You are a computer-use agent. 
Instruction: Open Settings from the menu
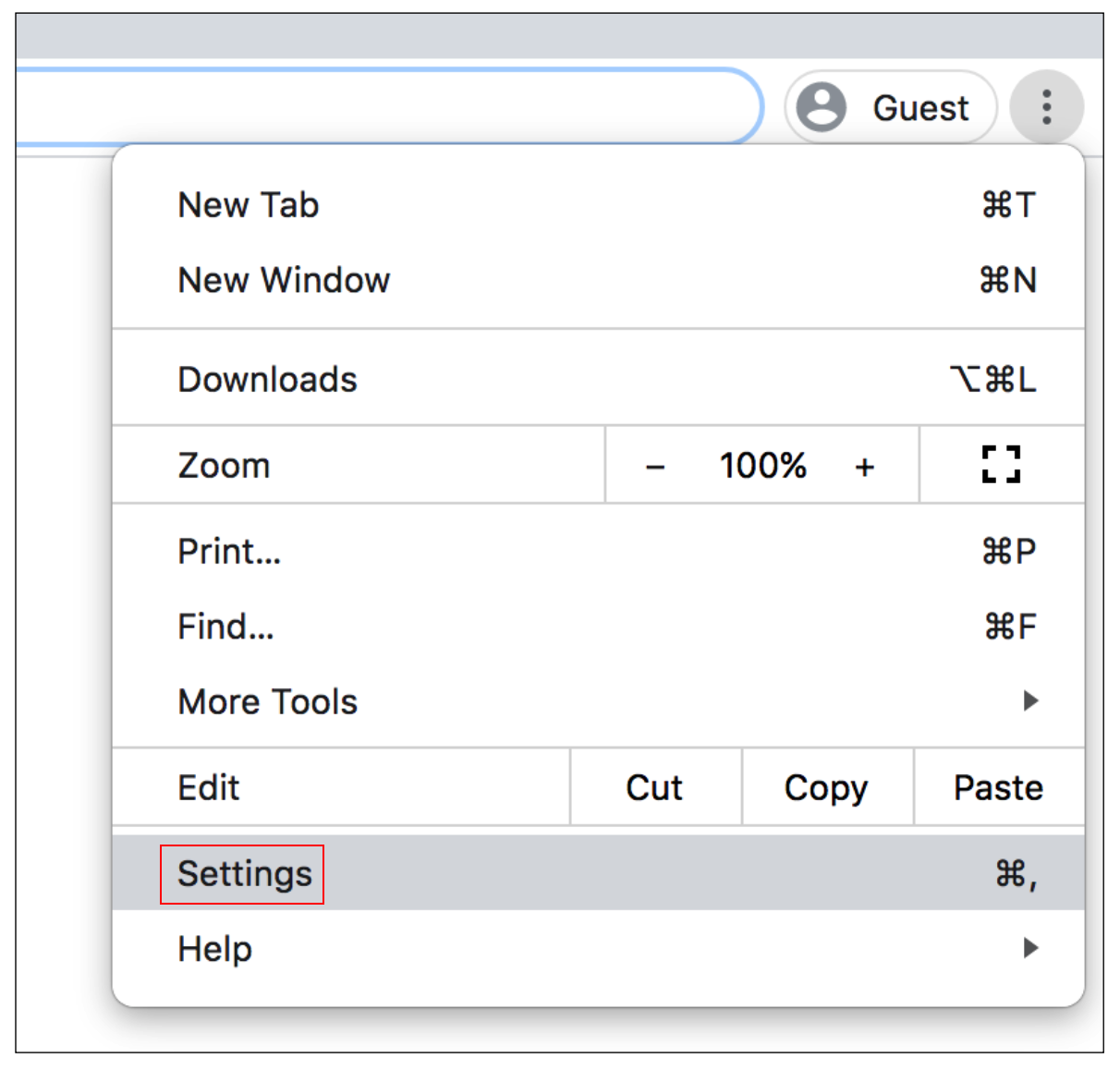tap(244, 874)
